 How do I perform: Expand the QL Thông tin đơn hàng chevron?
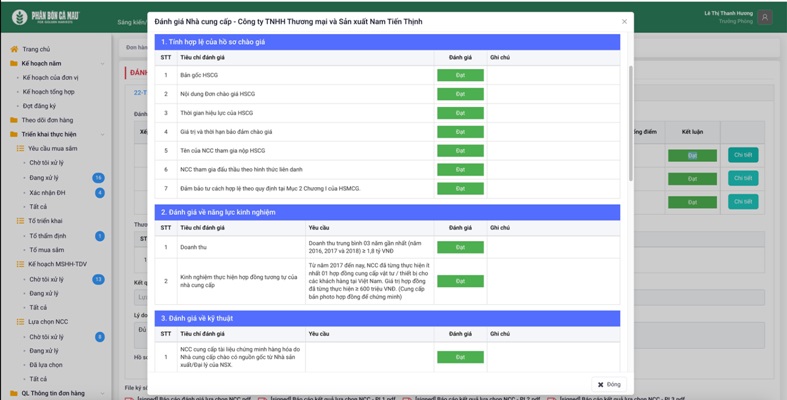[102, 393]
